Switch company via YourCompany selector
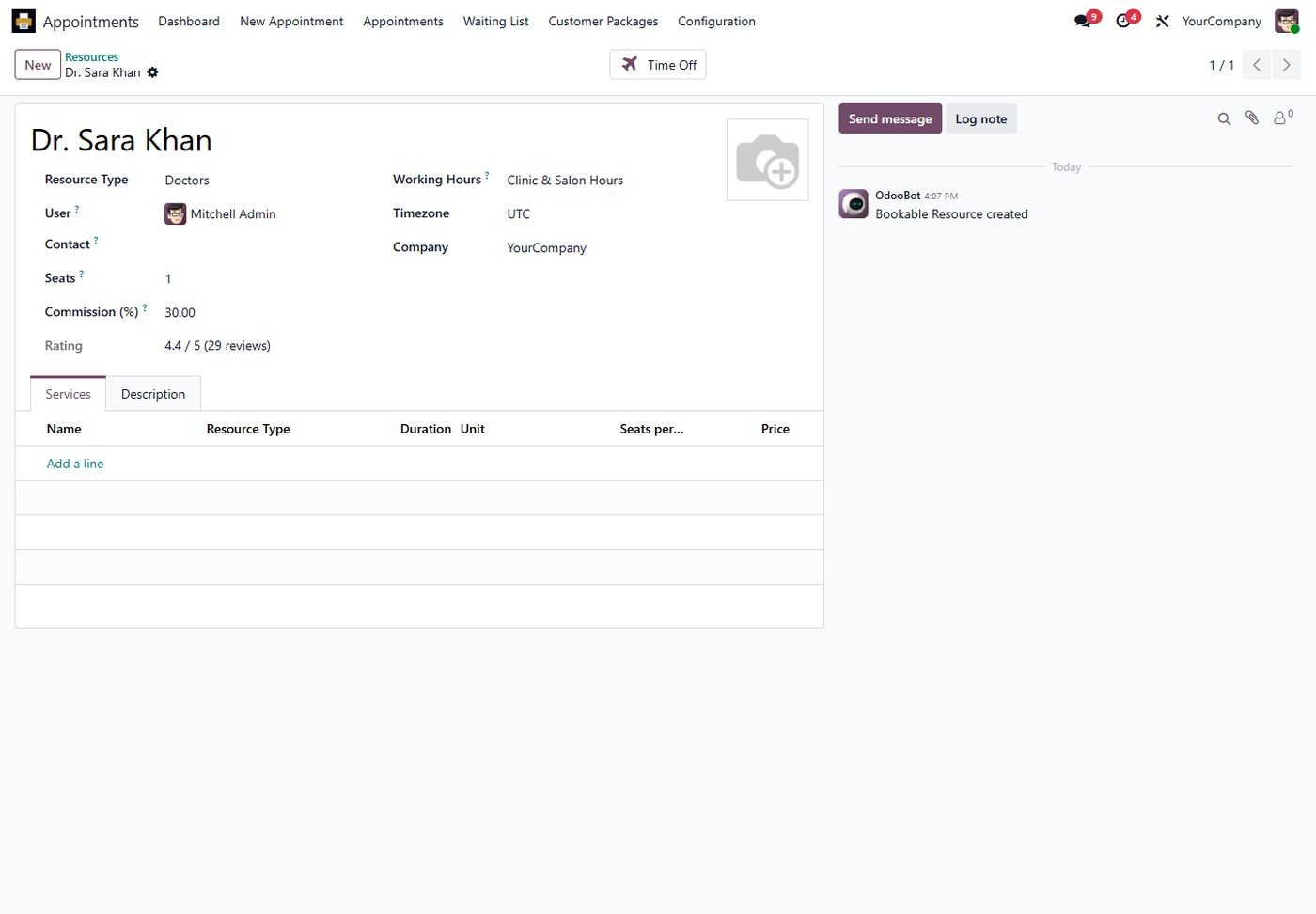Screen dimensions: 1316x914 [x=1221, y=21]
